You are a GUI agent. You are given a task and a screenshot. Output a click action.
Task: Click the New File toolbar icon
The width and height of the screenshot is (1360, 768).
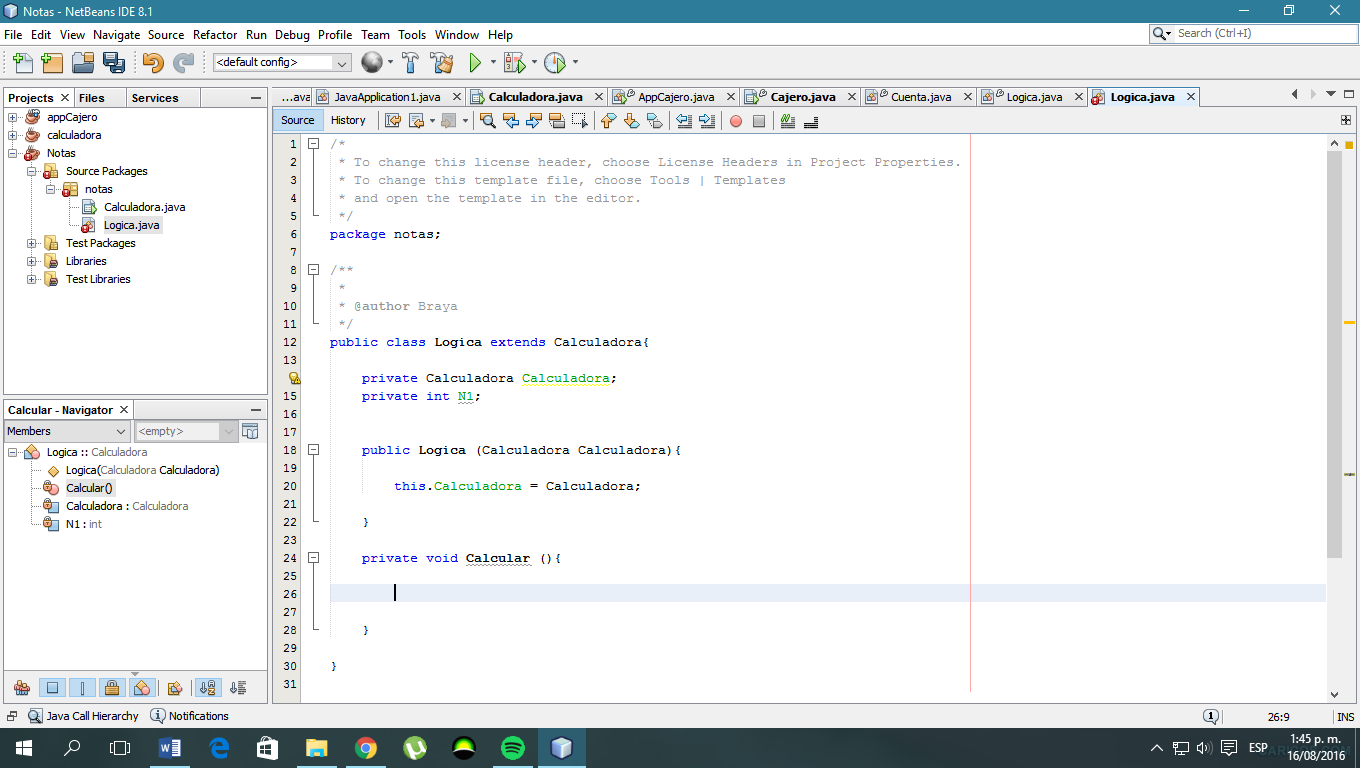point(22,62)
